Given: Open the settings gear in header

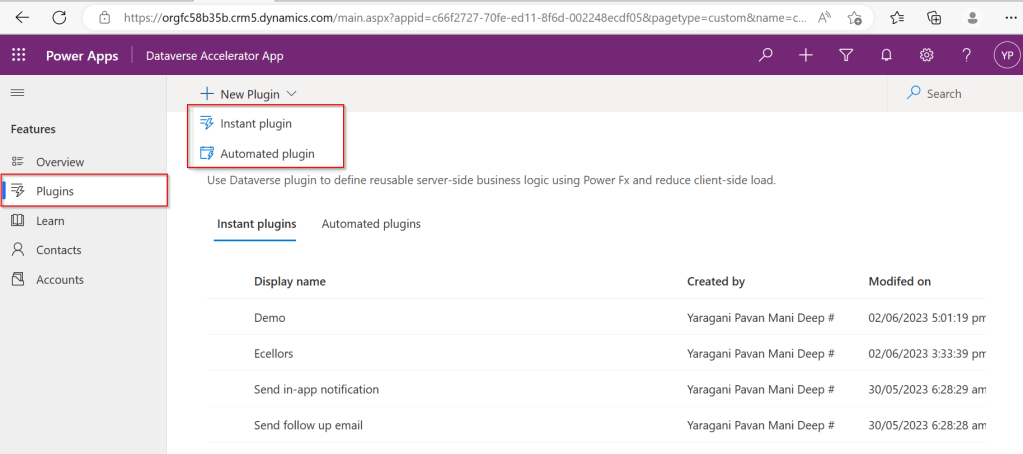Looking at the screenshot, I should pyautogui.click(x=926, y=55).
